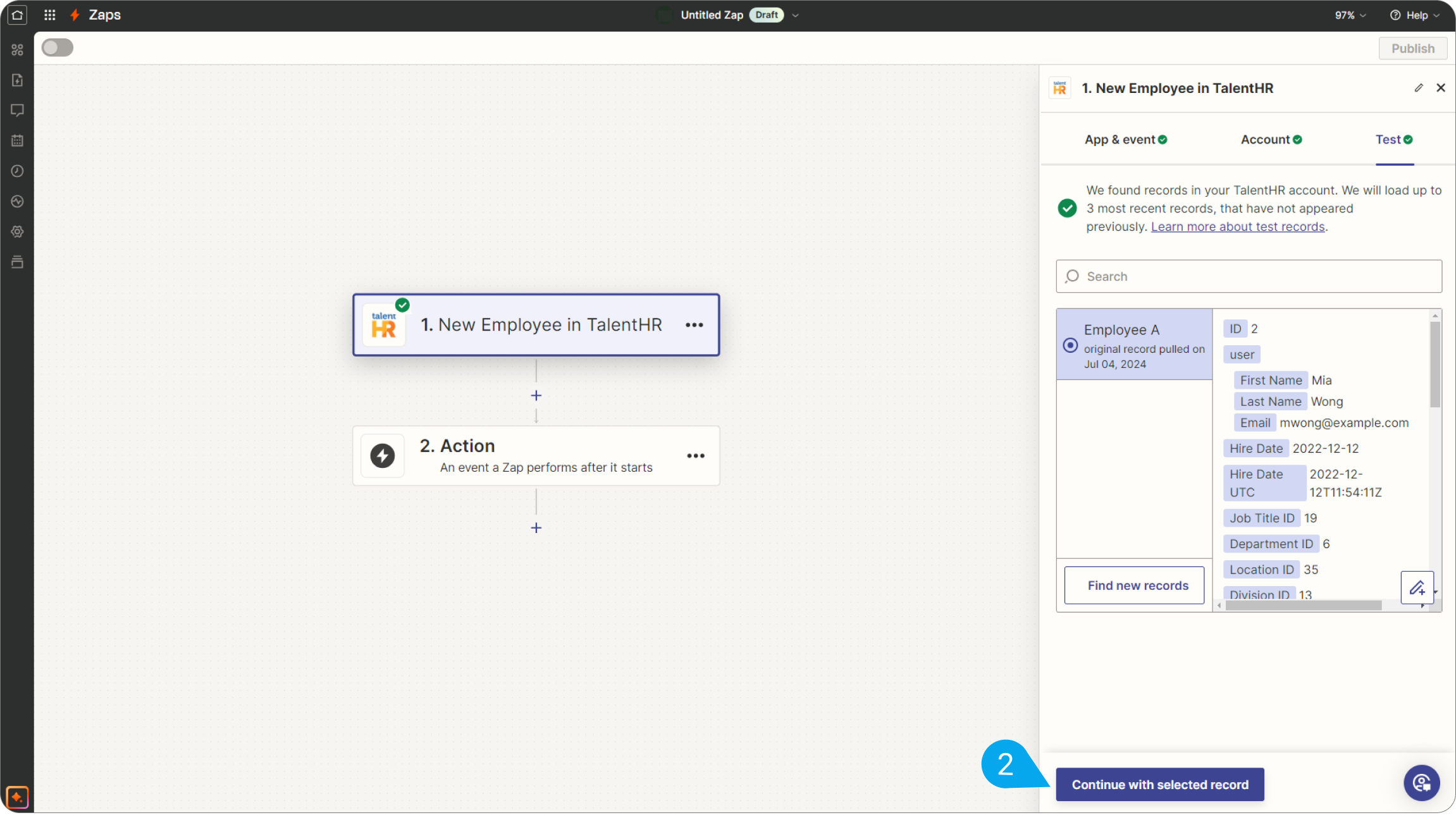
Task: Open the activity status icon in sidebar
Action: coord(17,201)
